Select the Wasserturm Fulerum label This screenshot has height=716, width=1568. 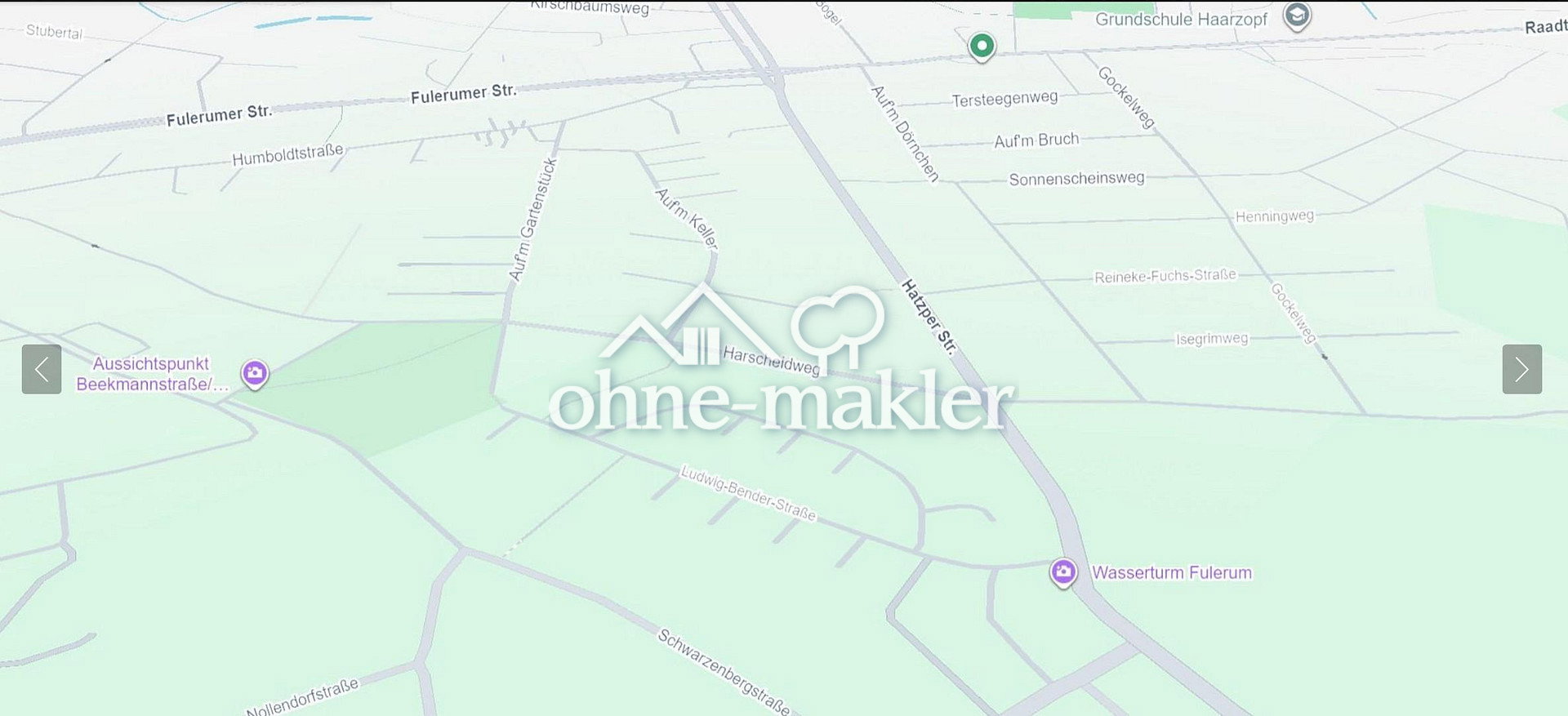(1172, 572)
